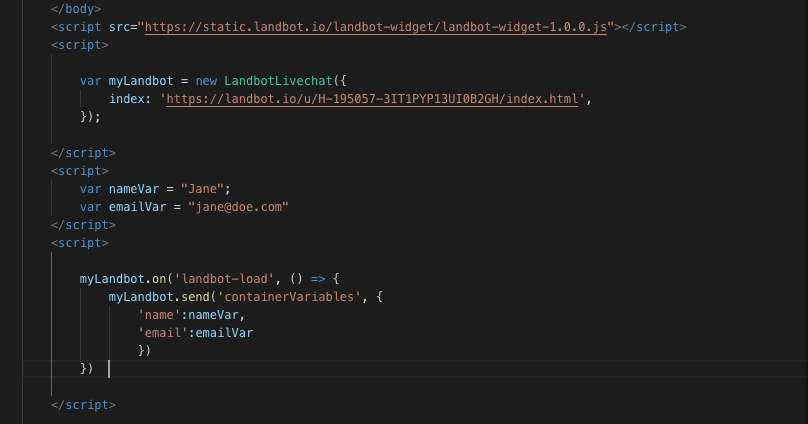Click the 'containerVariables' string
The width and height of the screenshot is (808, 424).
(x=289, y=297)
